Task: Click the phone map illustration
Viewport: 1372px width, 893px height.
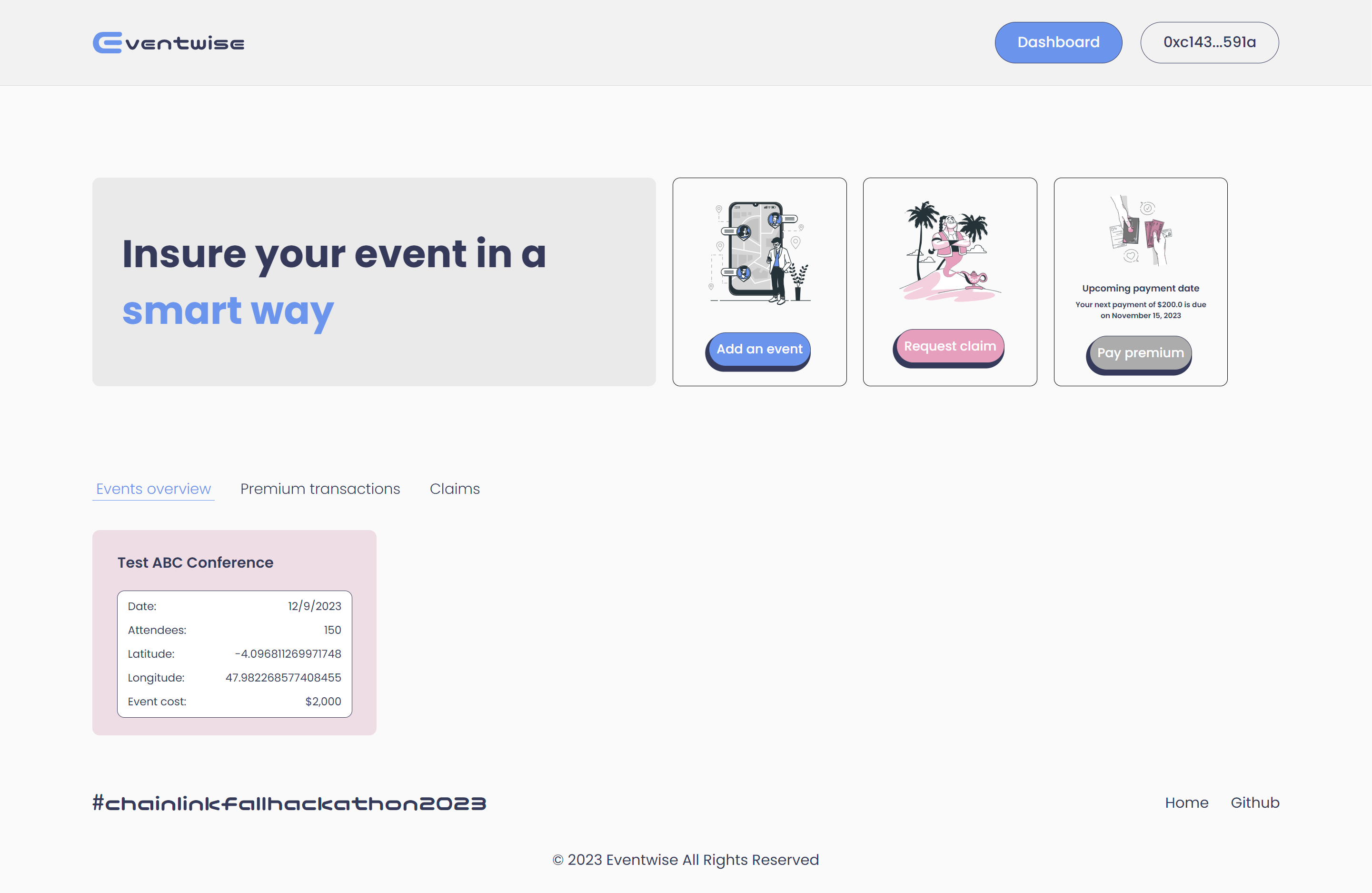Action: click(759, 252)
